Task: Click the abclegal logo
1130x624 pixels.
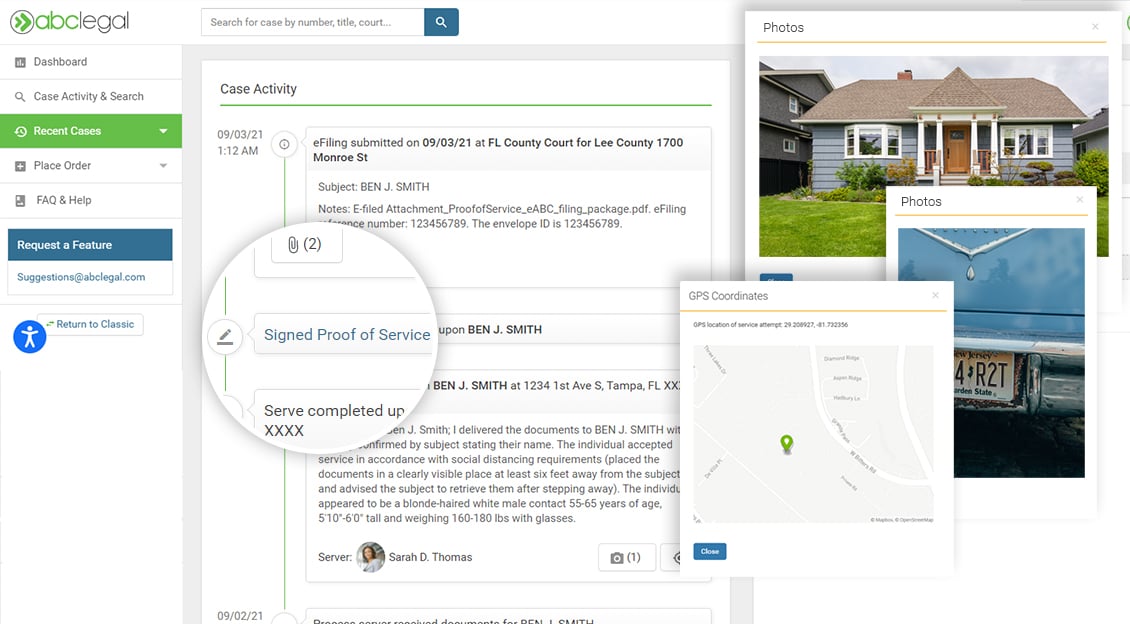Action: [x=70, y=22]
